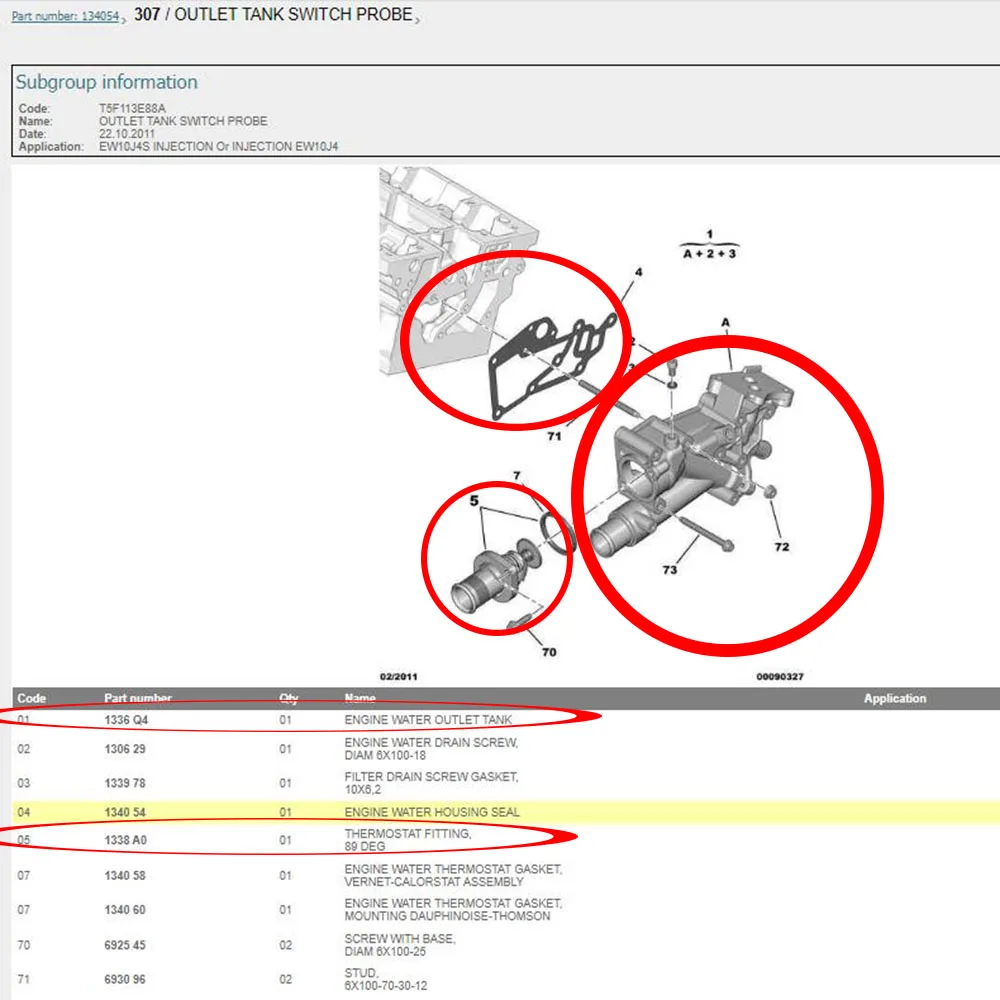The image size is (1000, 1000).
Task: Click code '03' in the gasket row
Action: pyautogui.click(x=24, y=783)
